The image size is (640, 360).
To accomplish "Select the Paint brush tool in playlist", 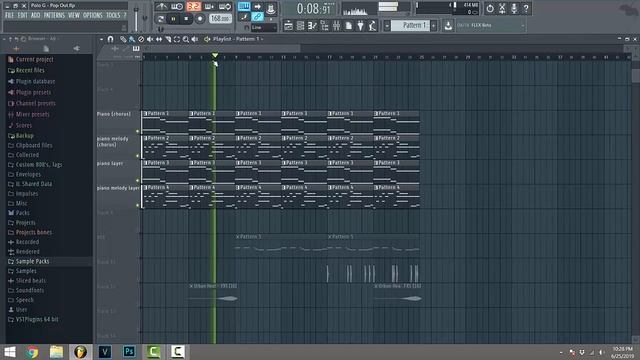I will click(x=132, y=39).
